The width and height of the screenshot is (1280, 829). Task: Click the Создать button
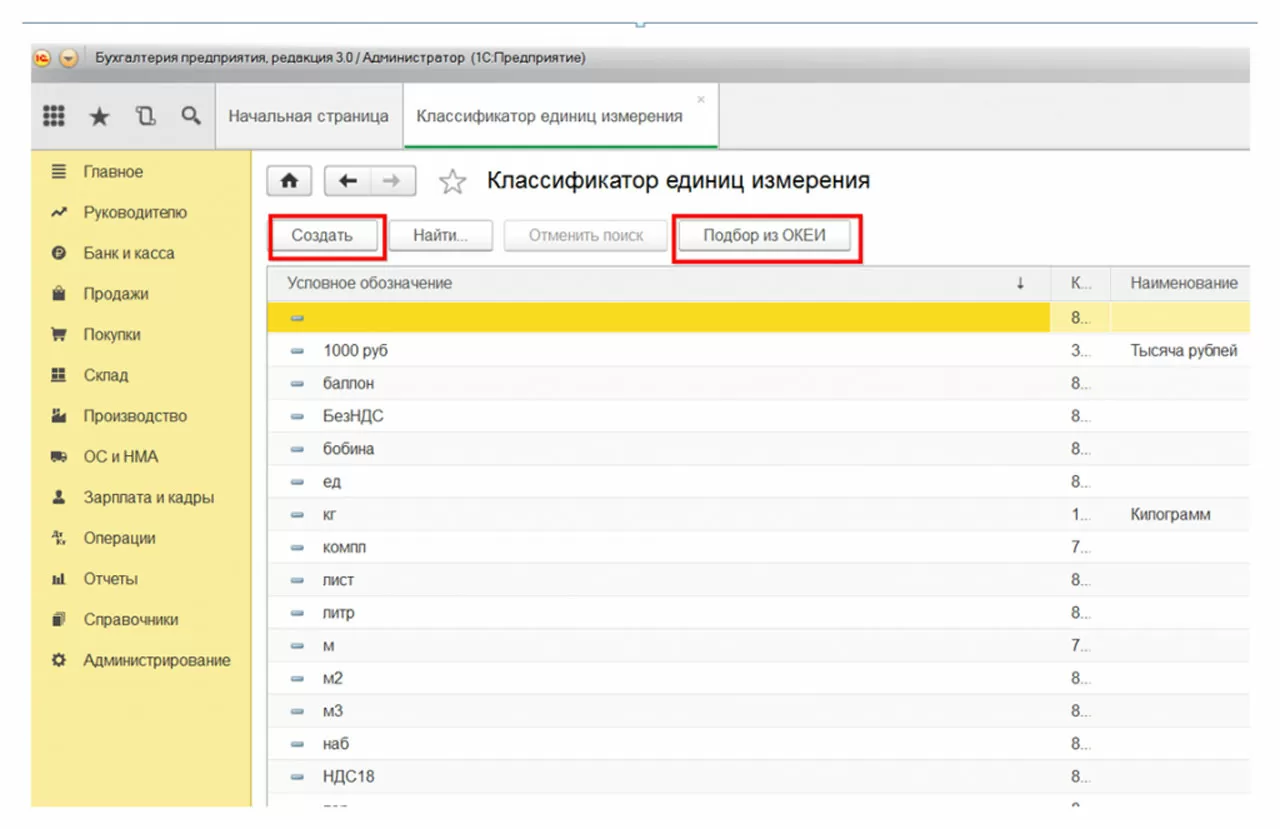pos(322,236)
